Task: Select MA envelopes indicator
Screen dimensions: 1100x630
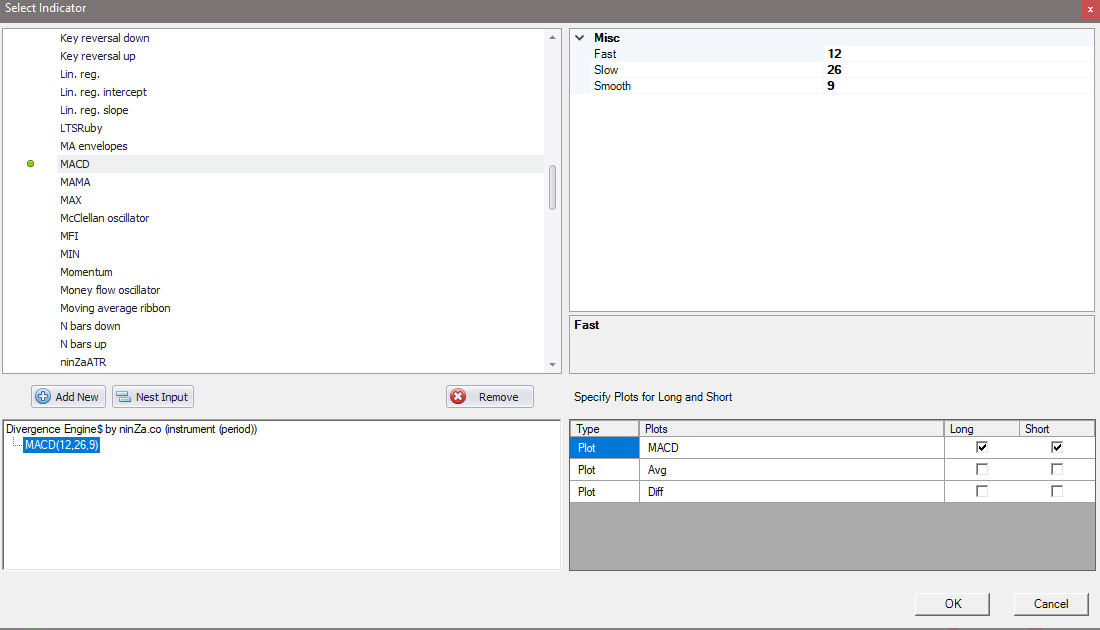Action: coord(93,146)
